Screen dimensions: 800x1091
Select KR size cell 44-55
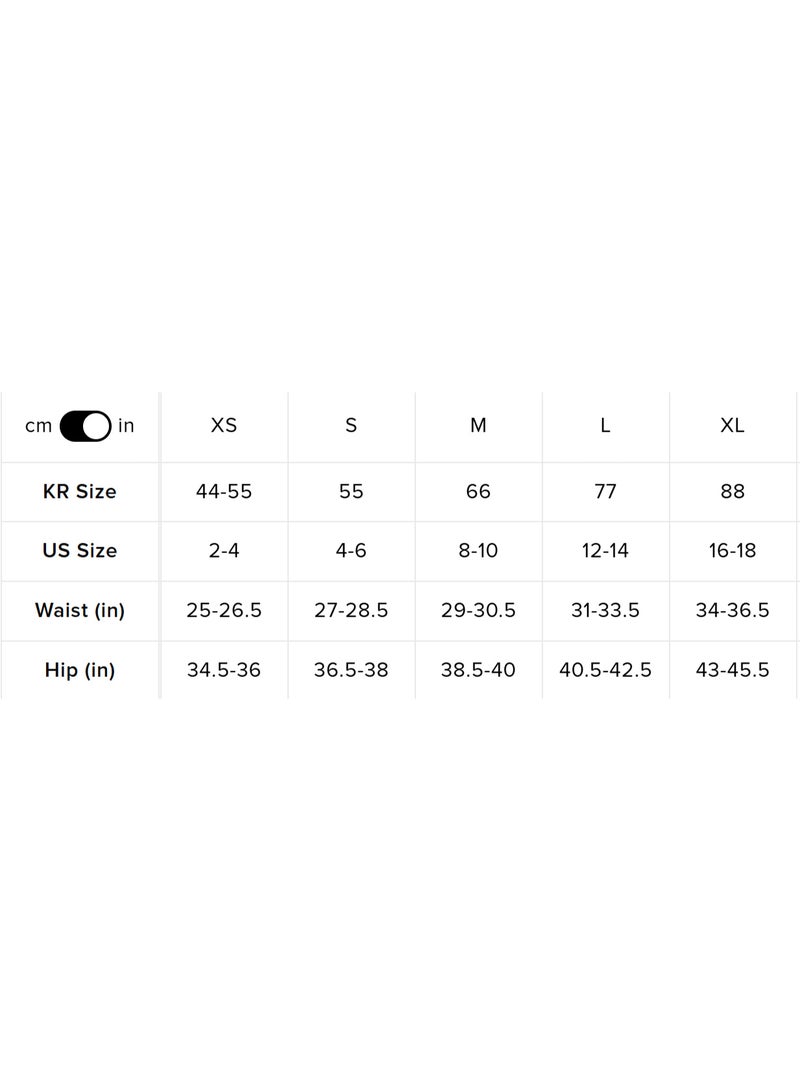point(224,491)
